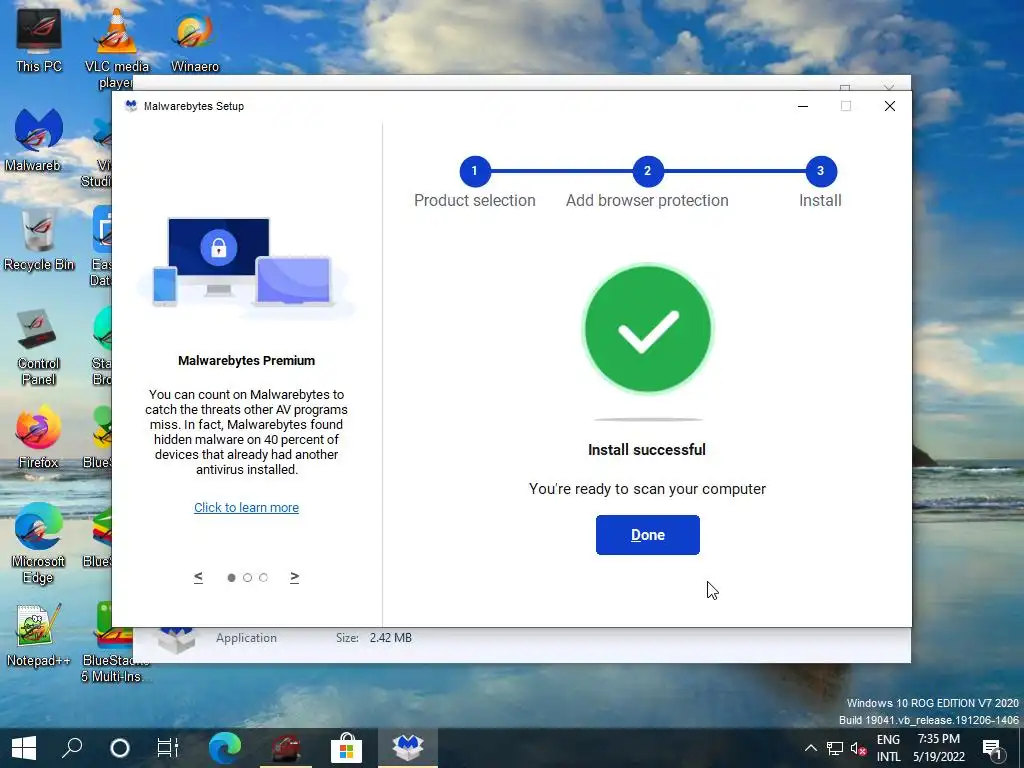
Task: Open the 'Click to learn more' link
Action: [246, 507]
